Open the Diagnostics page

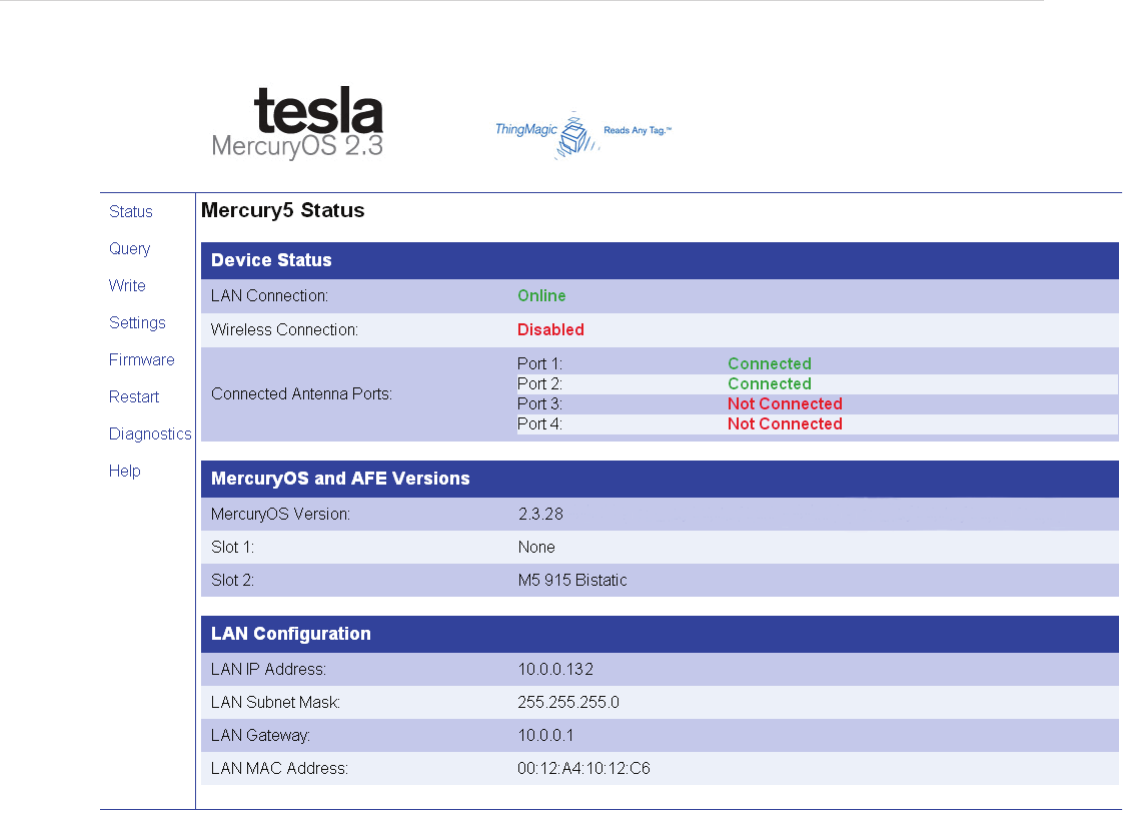coord(150,434)
